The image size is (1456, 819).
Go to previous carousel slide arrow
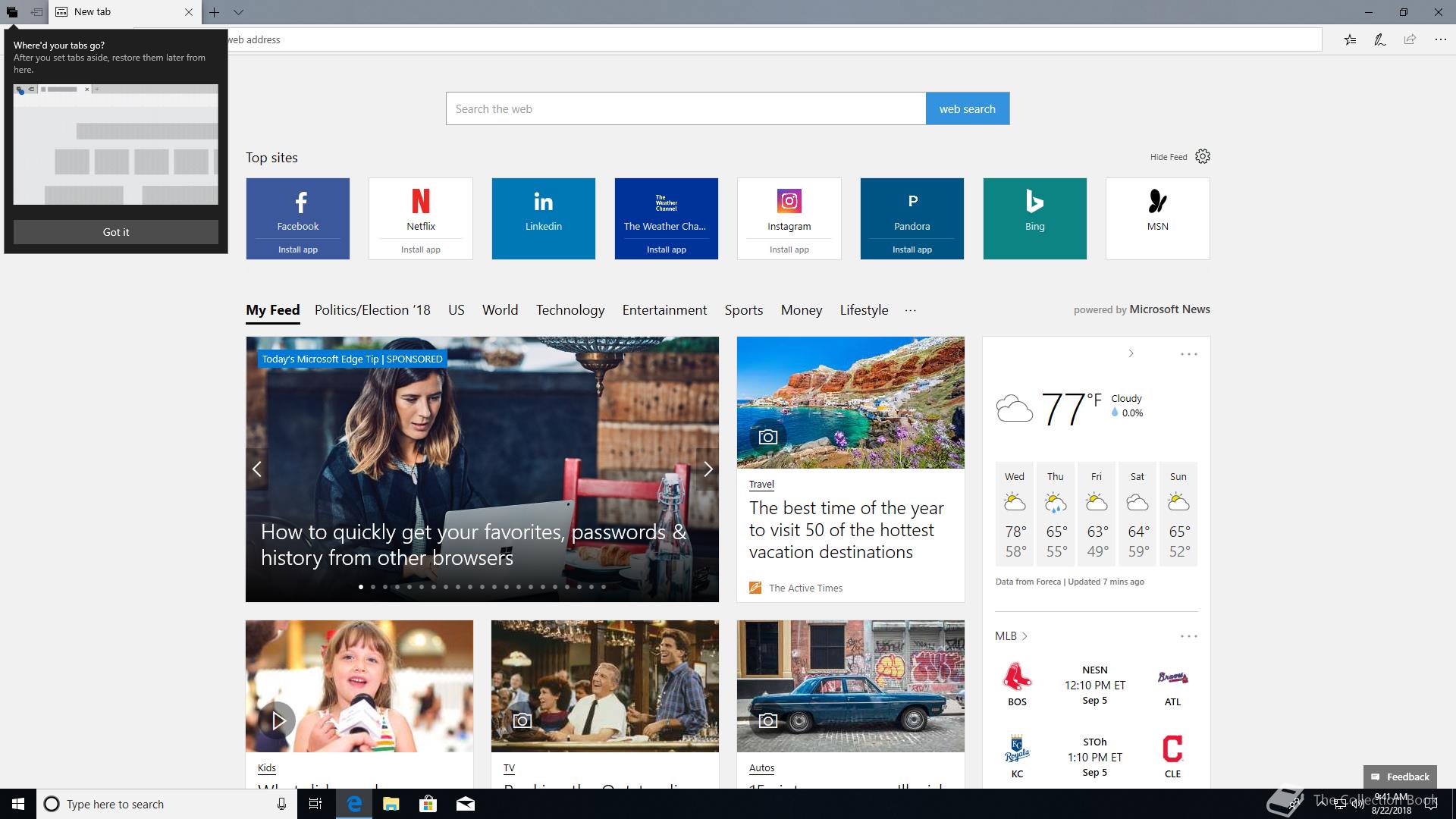click(257, 469)
